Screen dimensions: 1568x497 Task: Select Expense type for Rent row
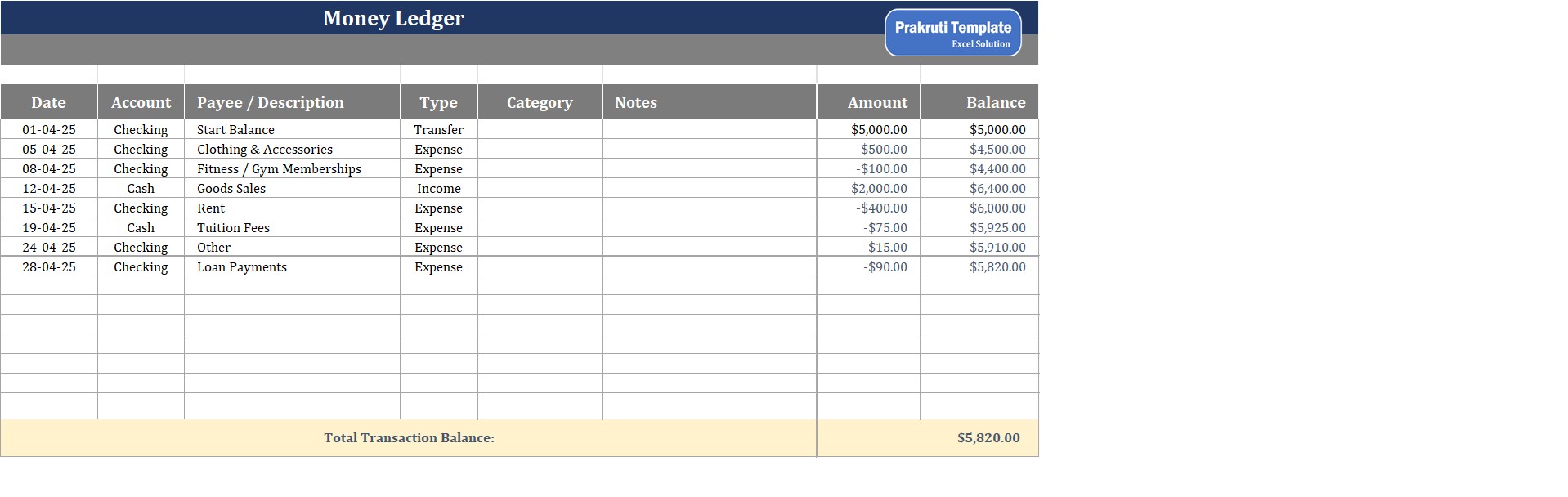(x=439, y=208)
